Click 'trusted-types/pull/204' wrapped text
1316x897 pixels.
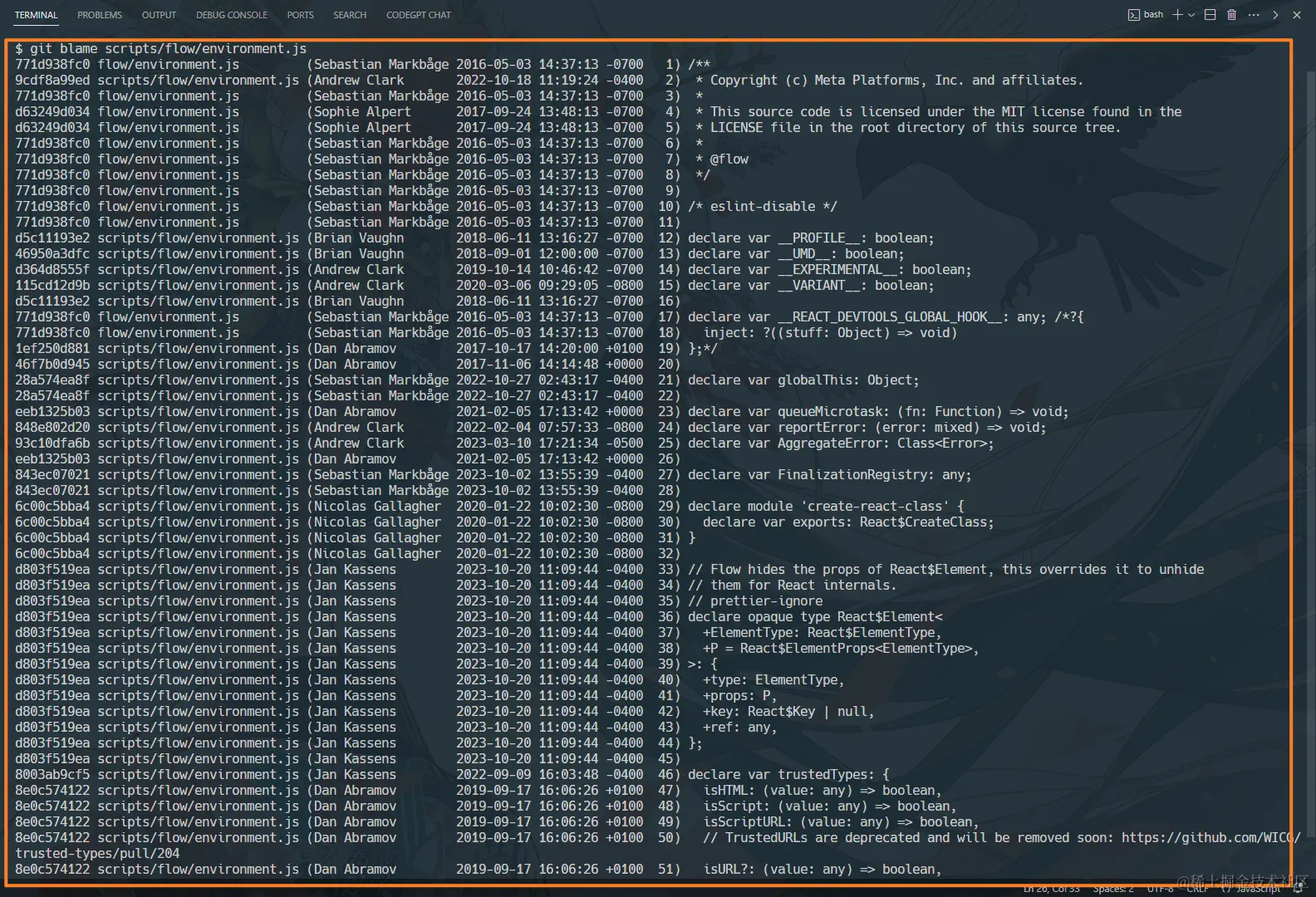pos(97,854)
